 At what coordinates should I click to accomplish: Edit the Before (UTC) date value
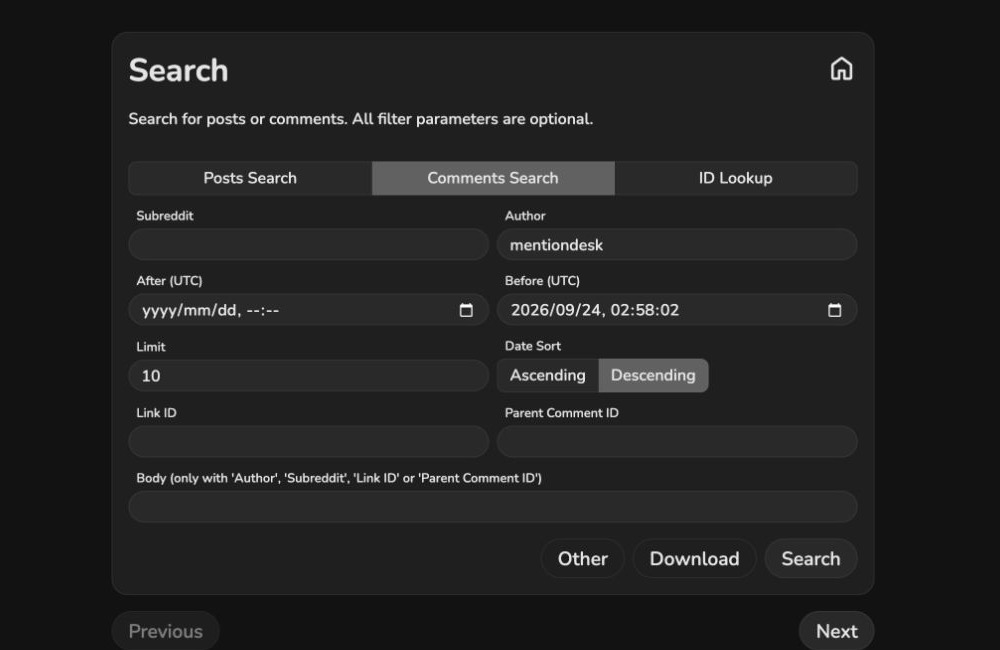(x=677, y=310)
